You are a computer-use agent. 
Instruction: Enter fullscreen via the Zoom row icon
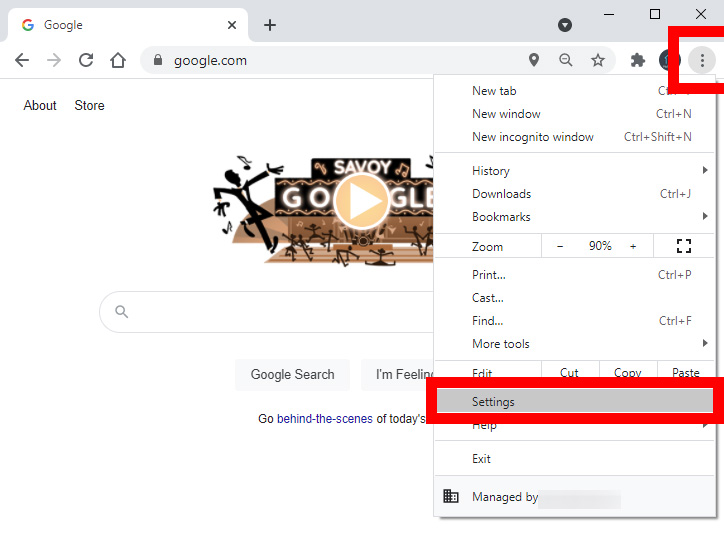point(683,246)
